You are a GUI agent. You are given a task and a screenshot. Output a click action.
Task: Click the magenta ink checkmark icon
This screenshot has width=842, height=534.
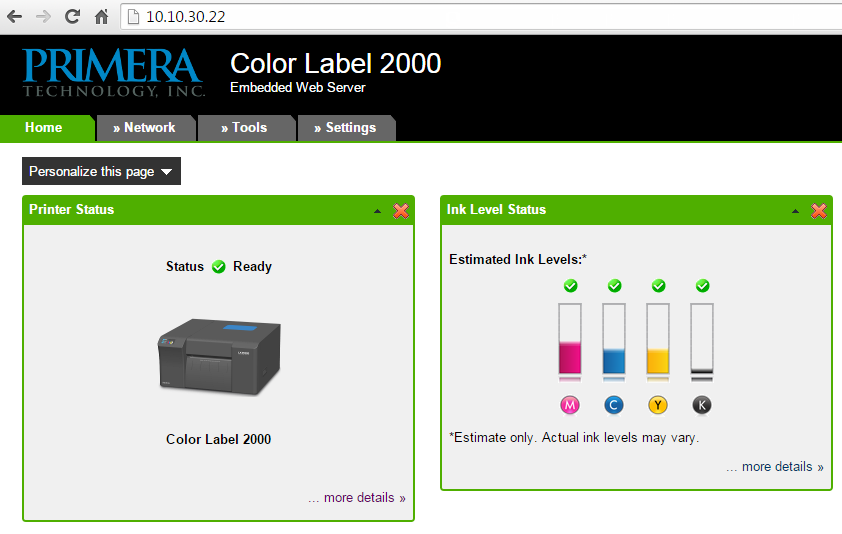[570, 286]
